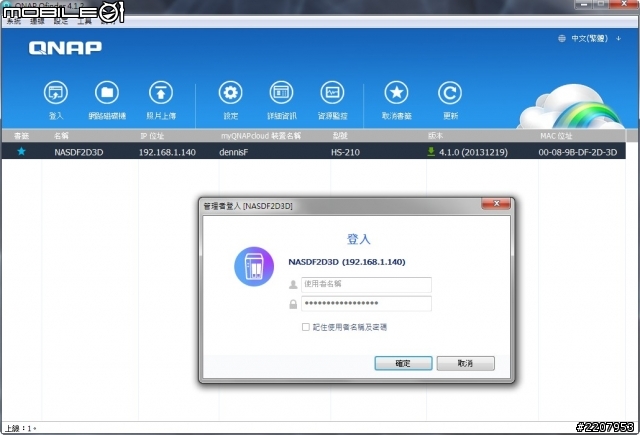Open the 設定 gear settings icon
The image size is (640, 435).
[231, 93]
